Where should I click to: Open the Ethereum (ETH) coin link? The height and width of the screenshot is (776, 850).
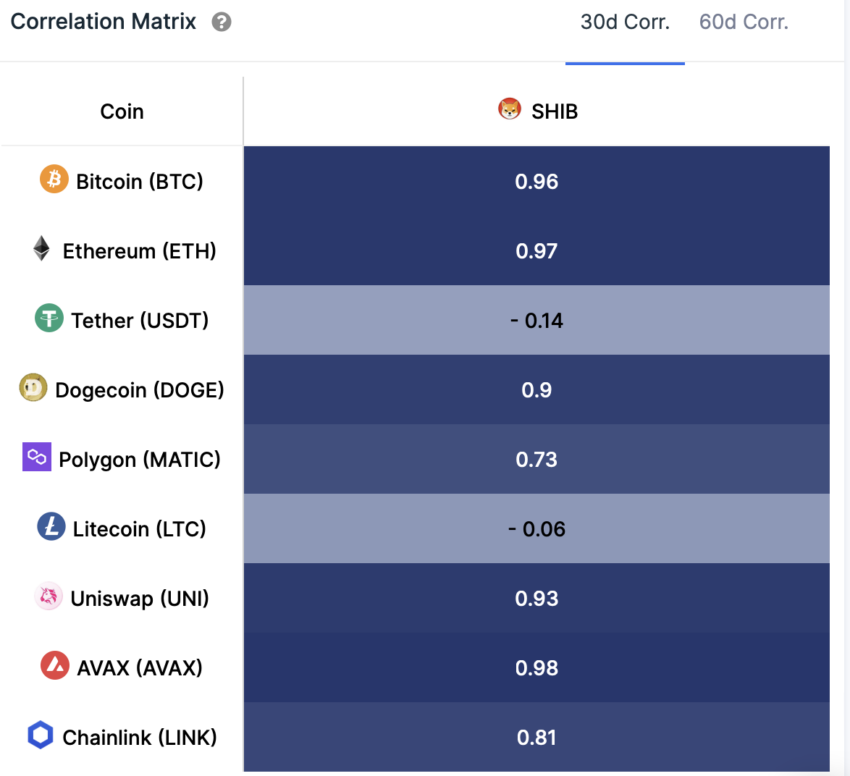[x=139, y=251]
